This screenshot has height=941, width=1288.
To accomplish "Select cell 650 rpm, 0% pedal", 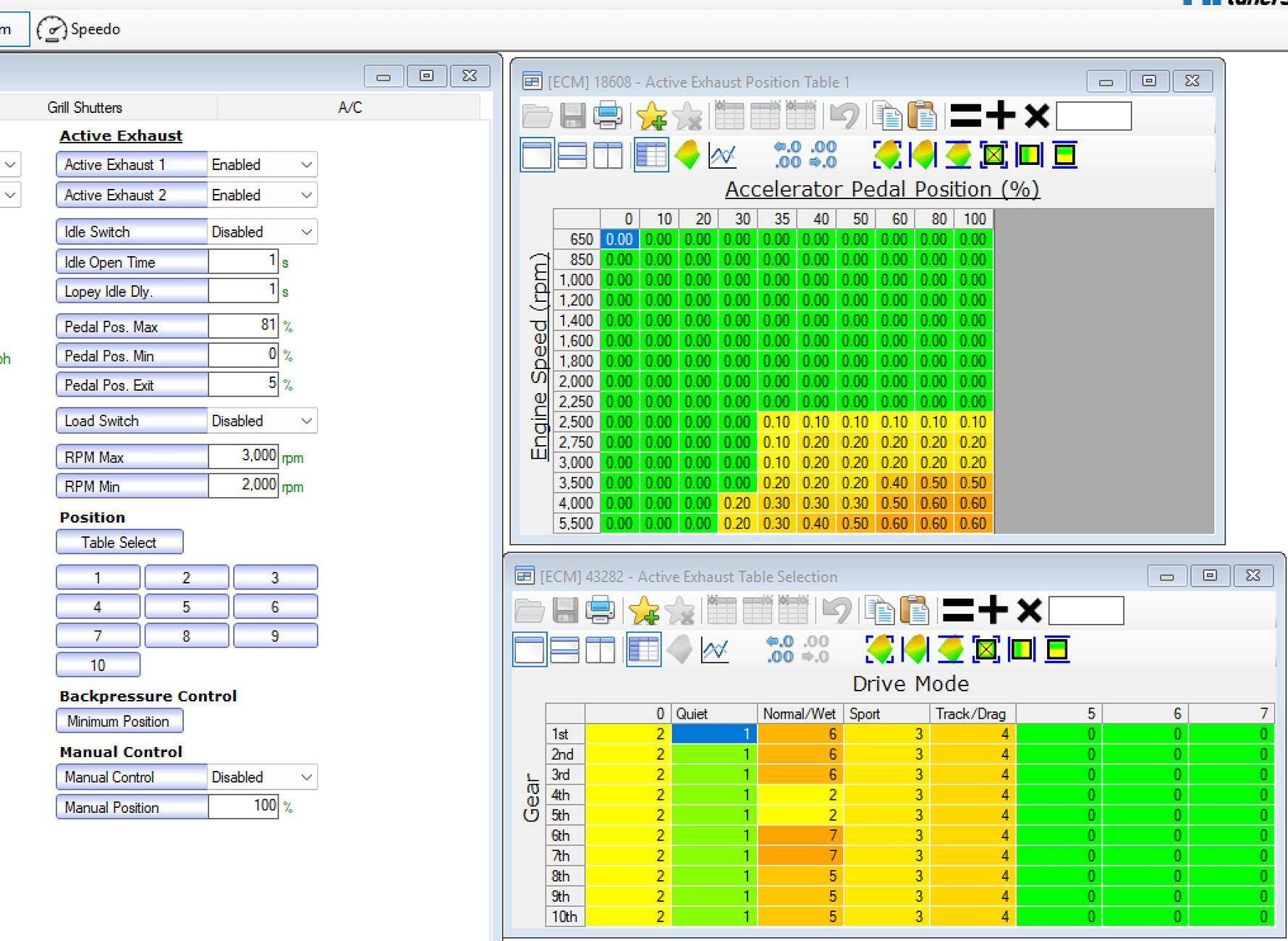I will (x=619, y=239).
